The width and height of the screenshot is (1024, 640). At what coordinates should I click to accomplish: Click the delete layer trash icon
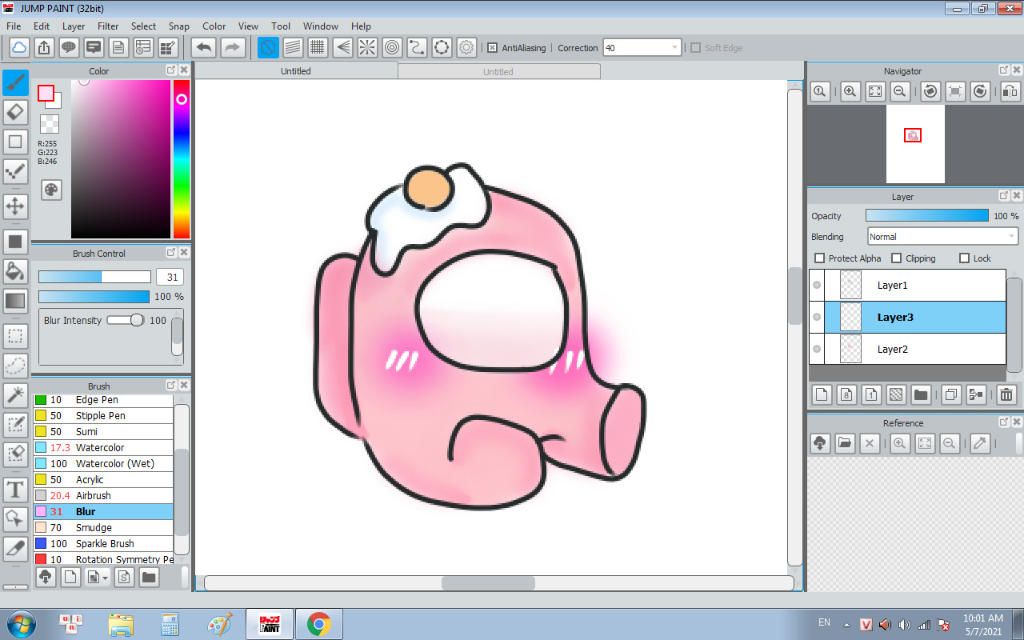coord(1006,394)
